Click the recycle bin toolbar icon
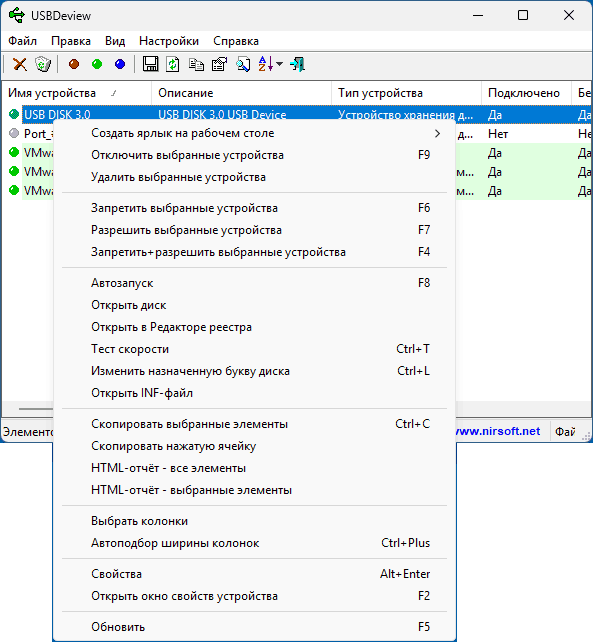This screenshot has height=642, width=593. click(x=43, y=64)
